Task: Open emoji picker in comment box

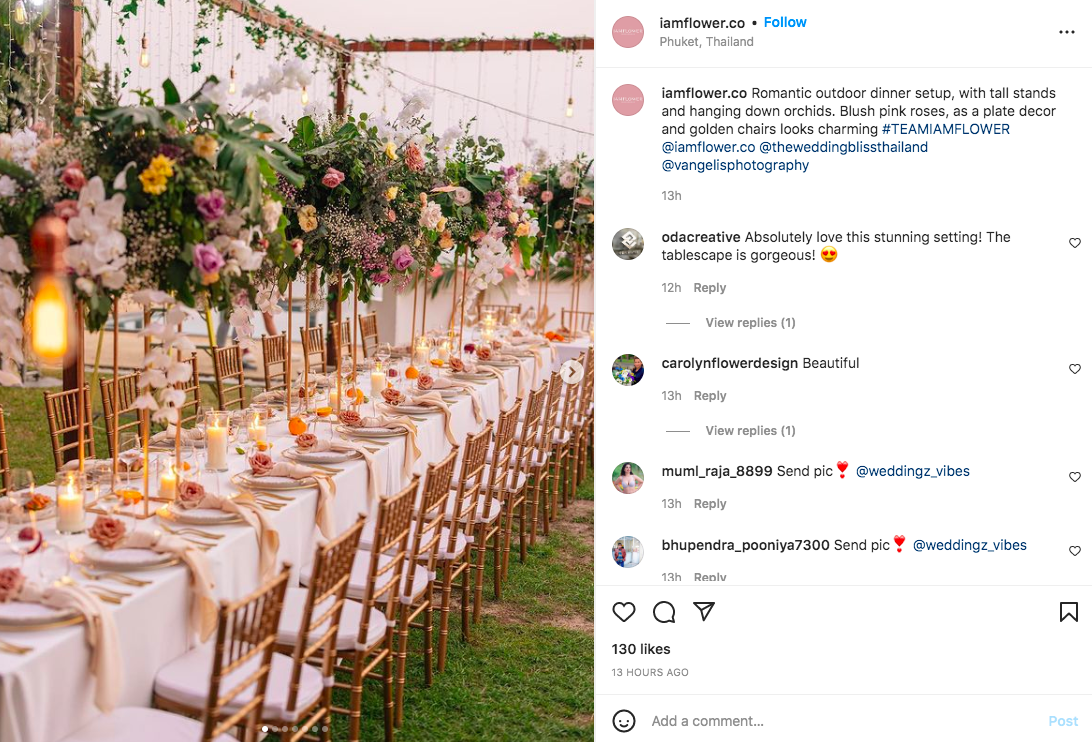Action: [623, 720]
